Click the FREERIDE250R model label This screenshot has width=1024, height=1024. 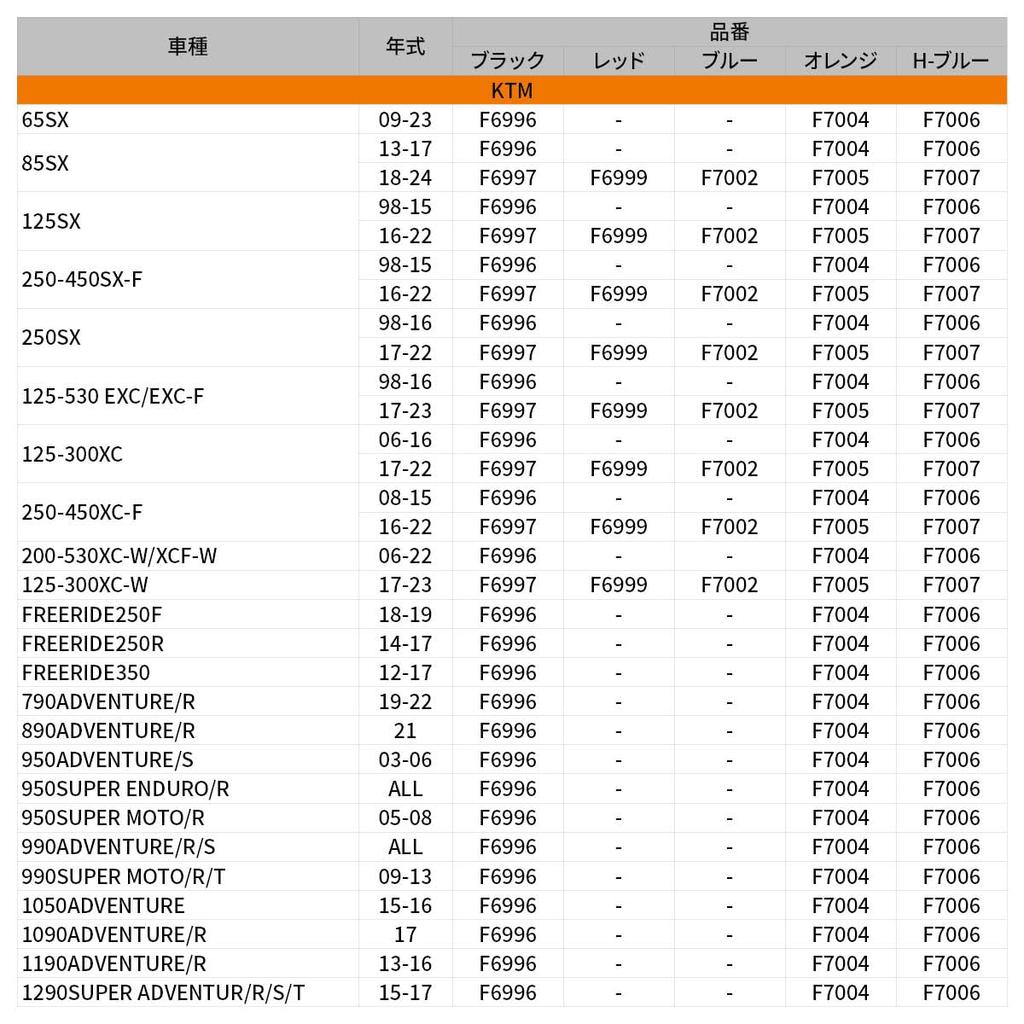pyautogui.click(x=93, y=643)
